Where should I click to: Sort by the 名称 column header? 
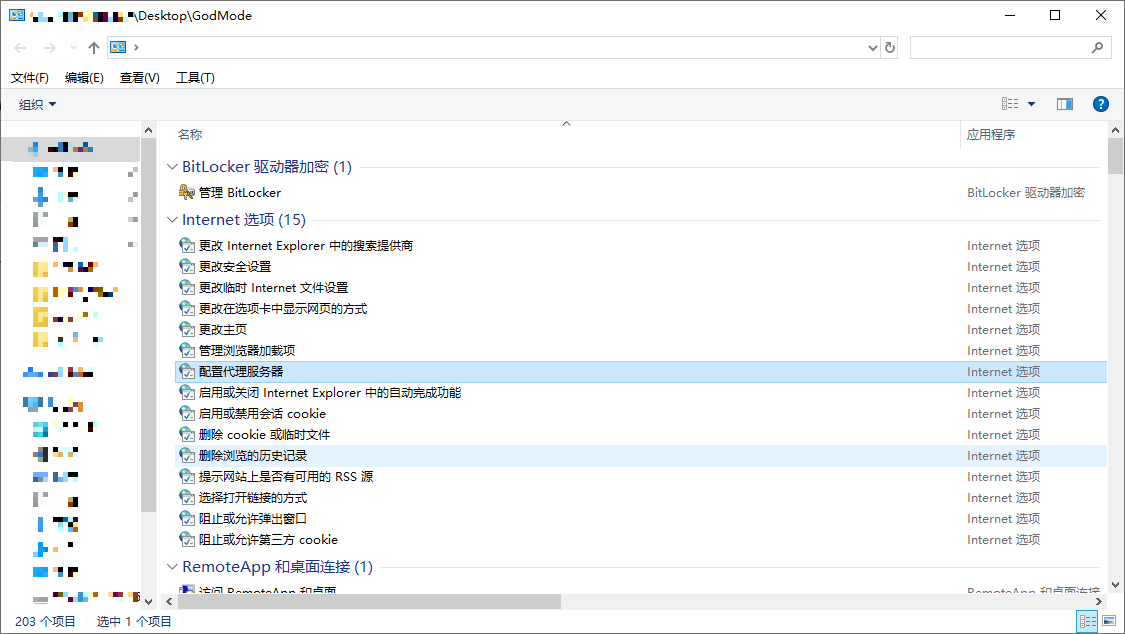point(190,135)
